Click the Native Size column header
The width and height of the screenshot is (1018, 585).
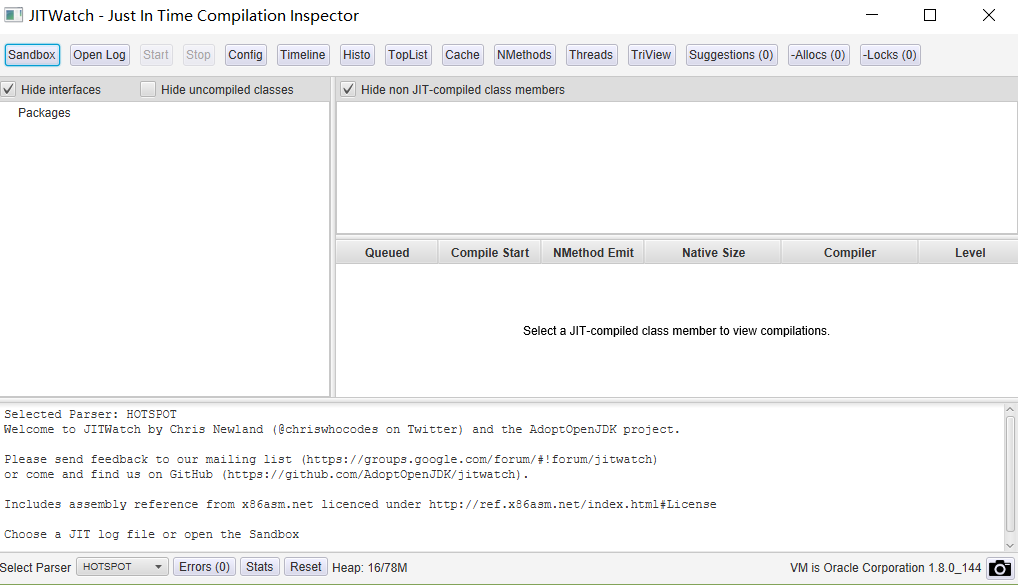pyautogui.click(x=713, y=253)
